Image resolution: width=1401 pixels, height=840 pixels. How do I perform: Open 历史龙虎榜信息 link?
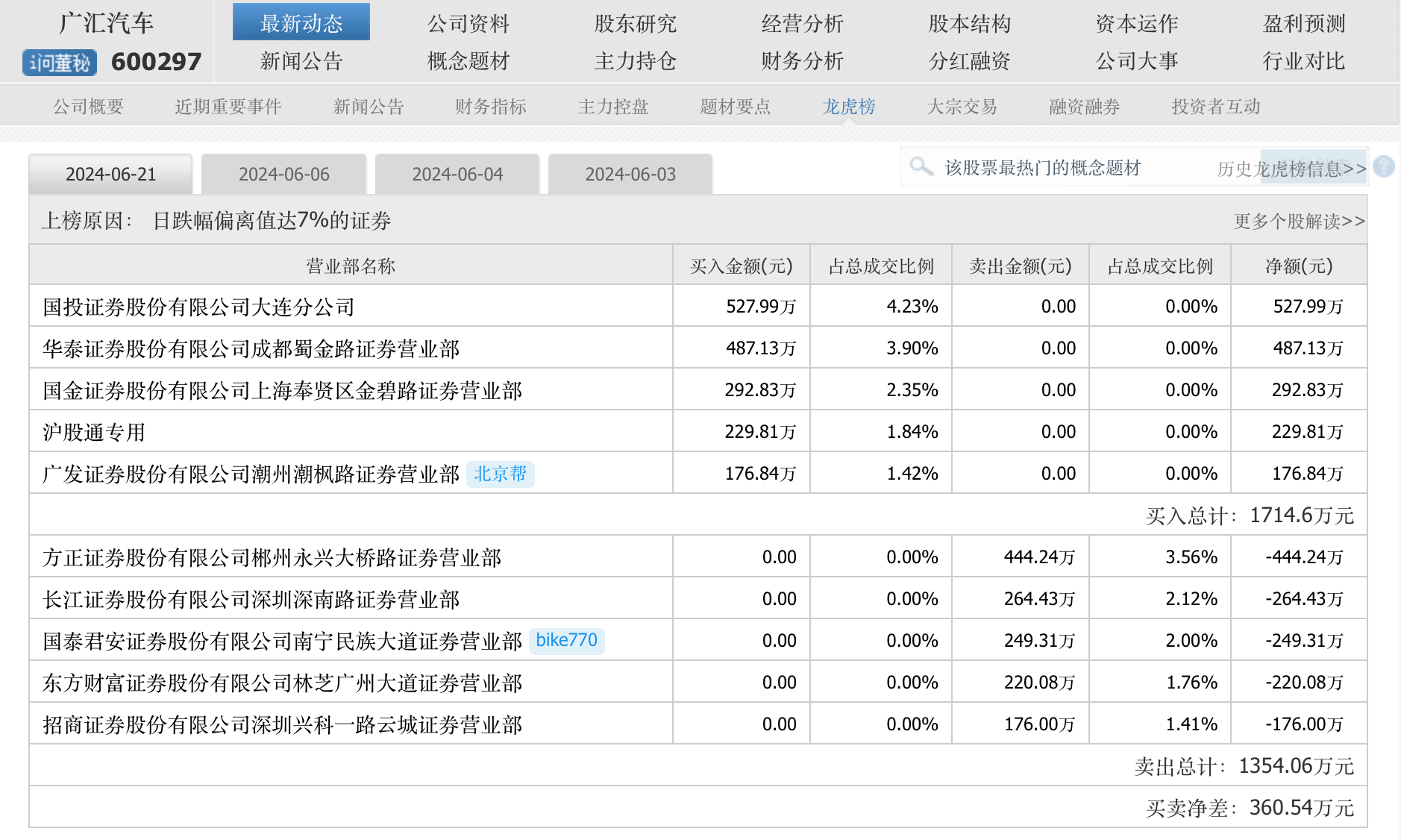click(1291, 169)
